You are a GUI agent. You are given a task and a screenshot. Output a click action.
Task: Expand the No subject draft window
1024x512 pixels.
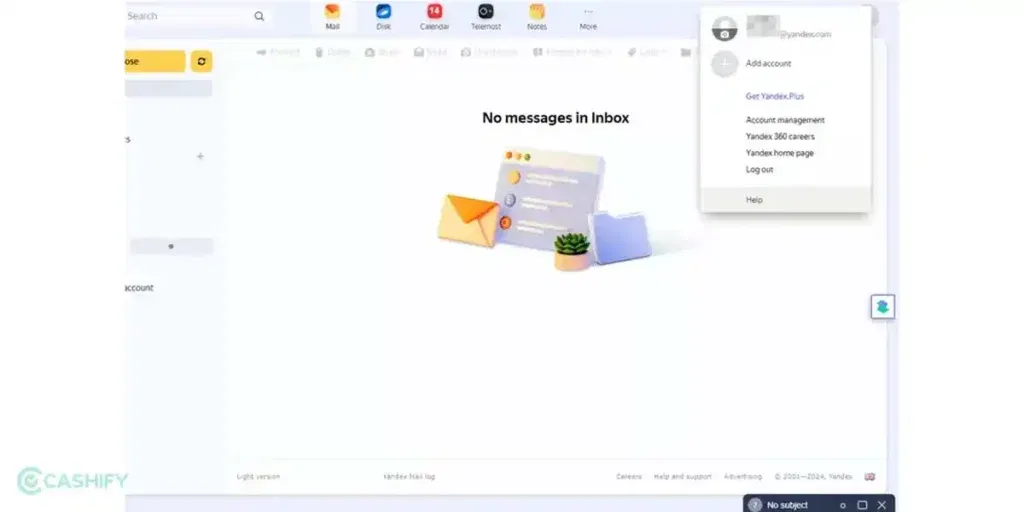click(862, 505)
